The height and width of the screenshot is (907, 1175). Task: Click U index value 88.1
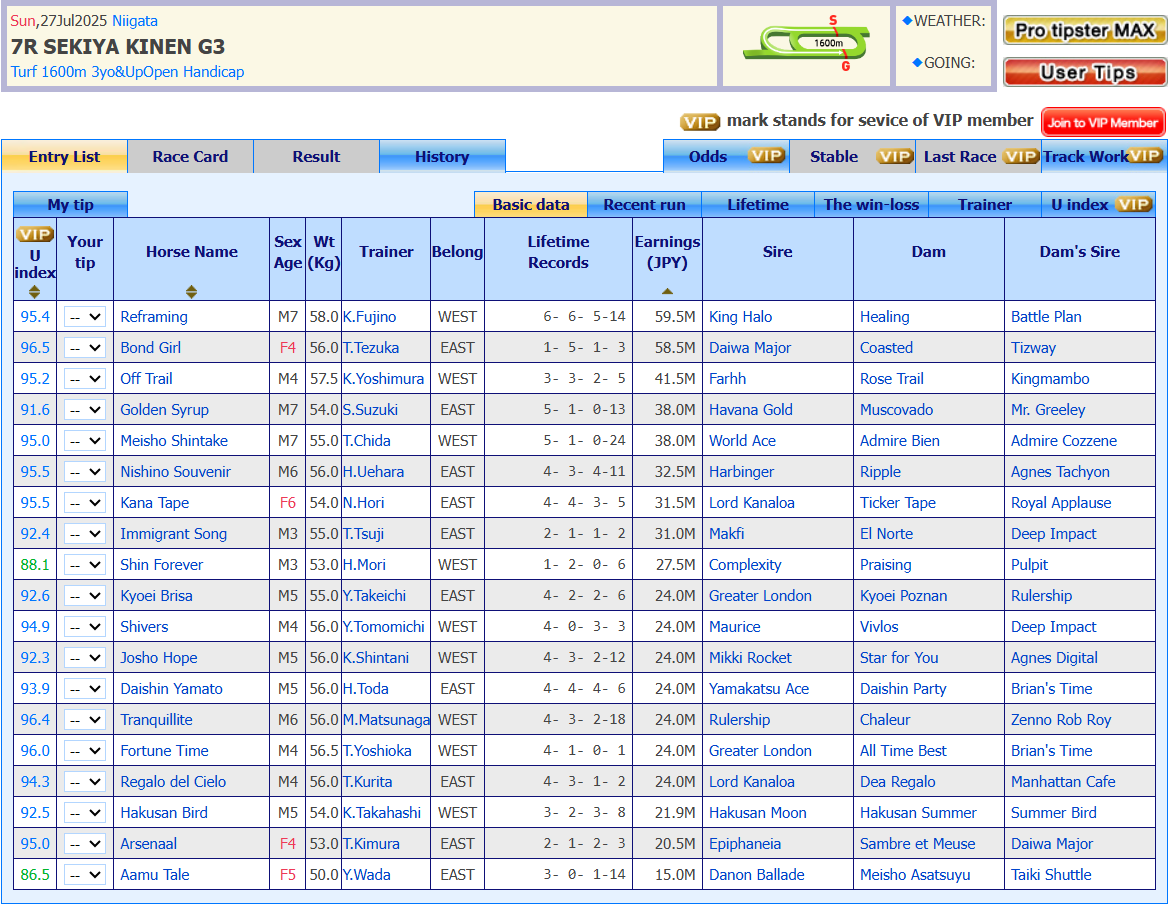point(35,565)
